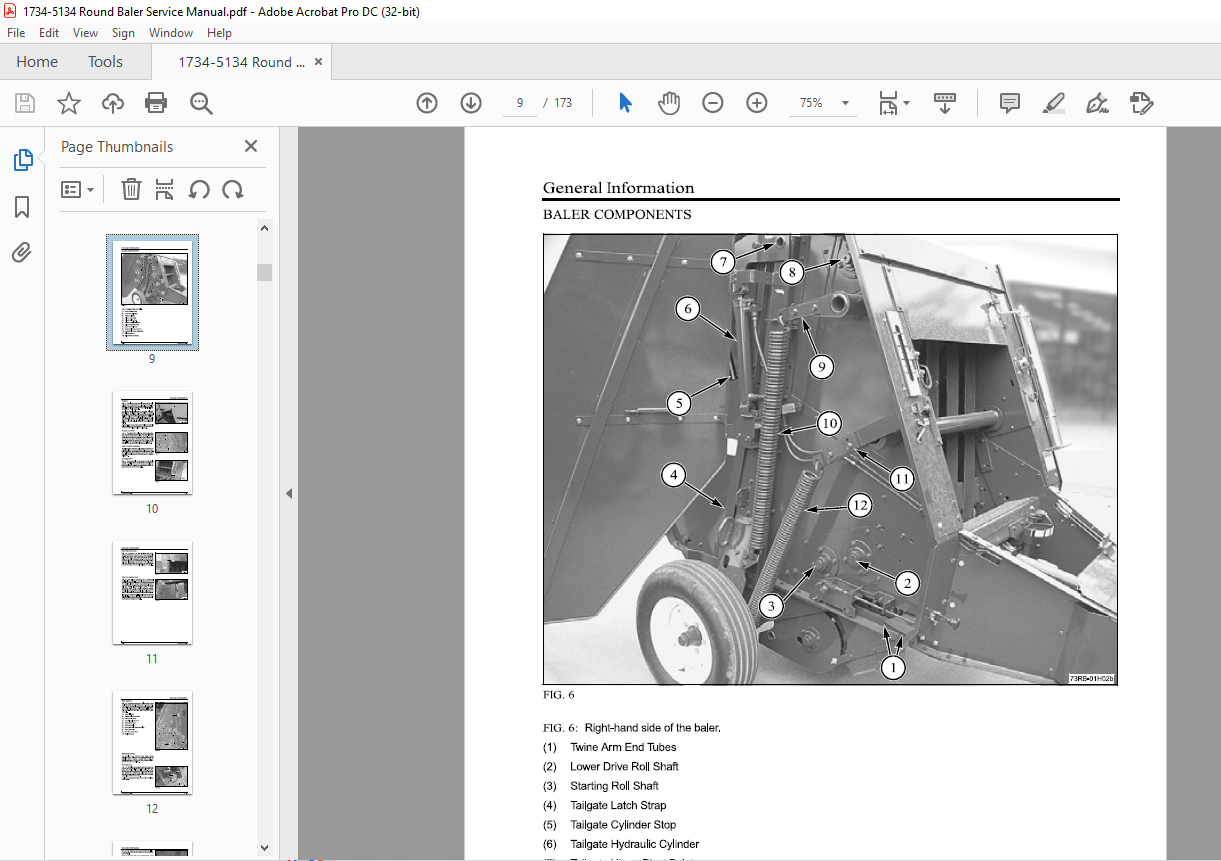Insert a page break between thumbnails
This screenshot has width=1221, height=861.
[165, 189]
